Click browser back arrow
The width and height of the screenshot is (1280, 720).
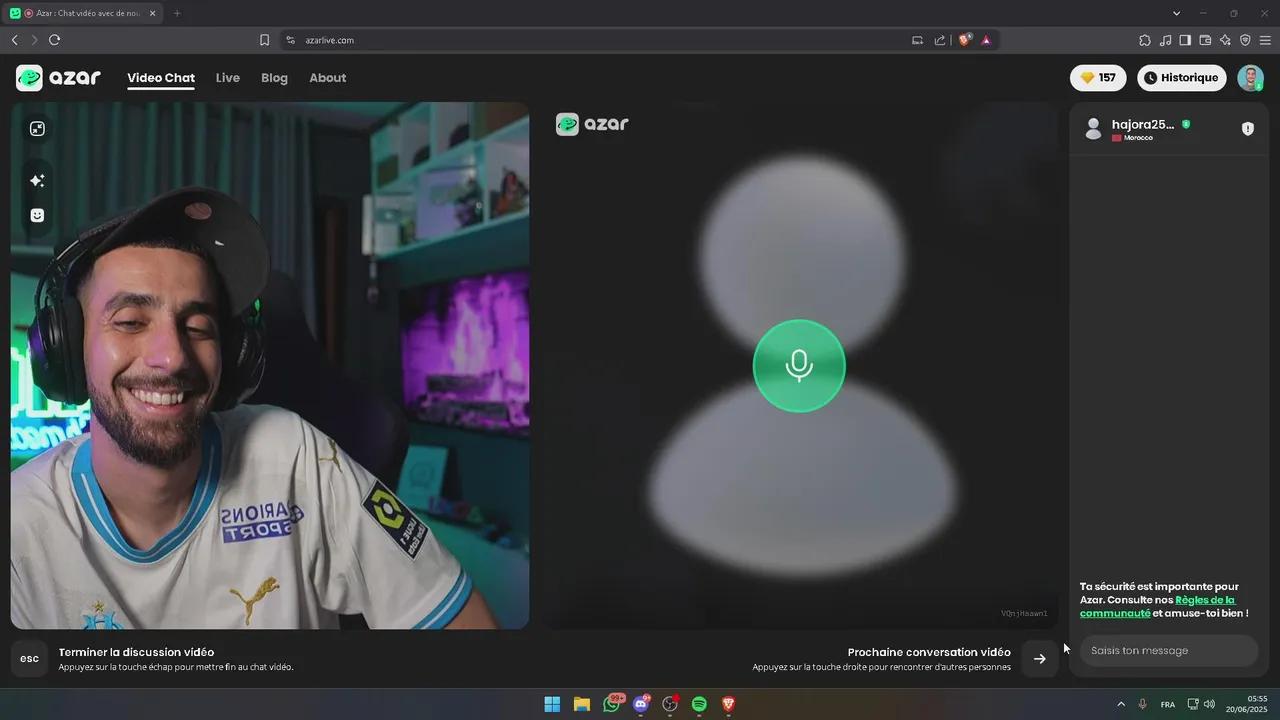click(x=14, y=40)
